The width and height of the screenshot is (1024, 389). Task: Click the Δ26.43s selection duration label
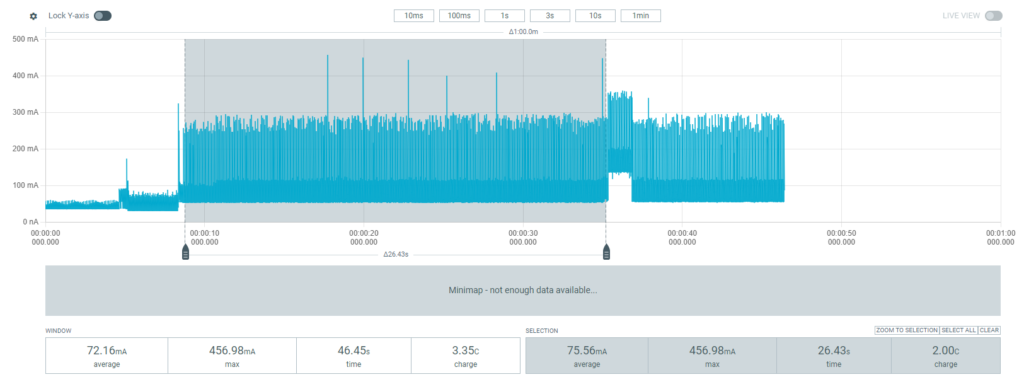coord(396,255)
